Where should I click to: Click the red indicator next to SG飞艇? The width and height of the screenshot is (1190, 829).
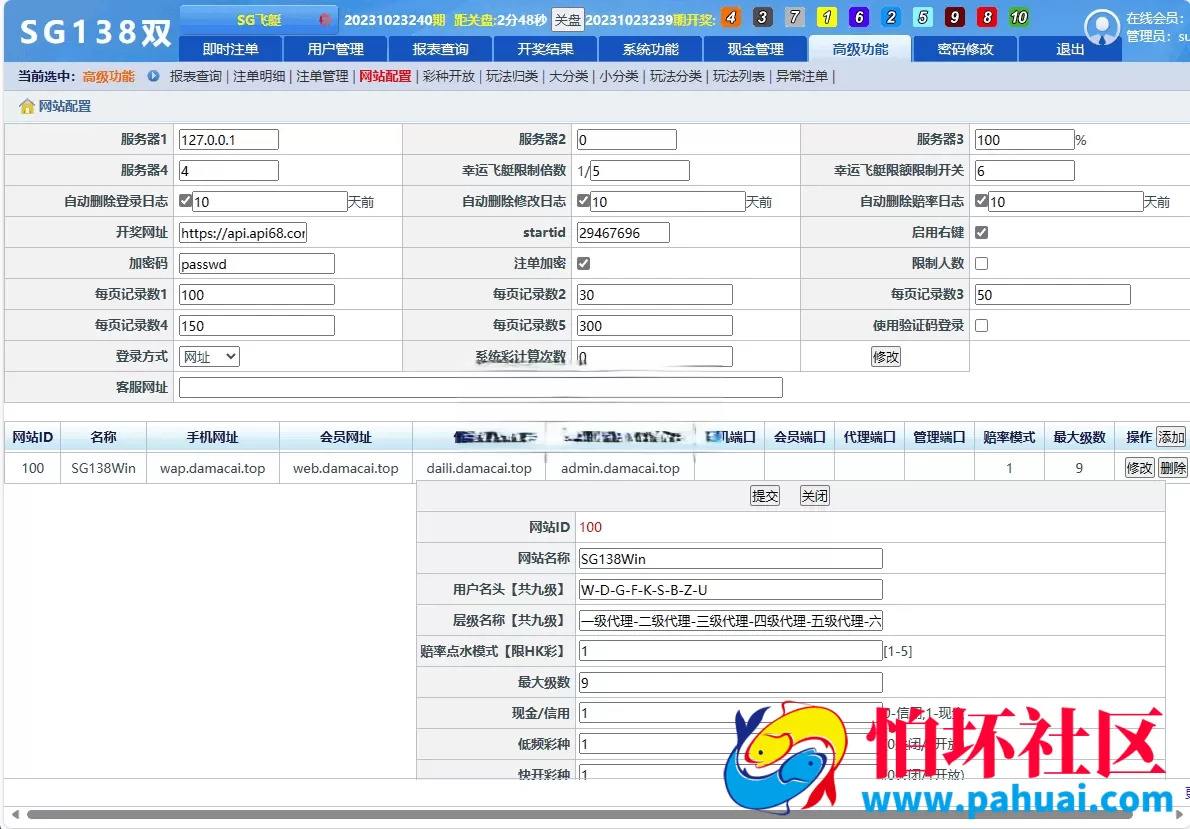tap(325, 20)
